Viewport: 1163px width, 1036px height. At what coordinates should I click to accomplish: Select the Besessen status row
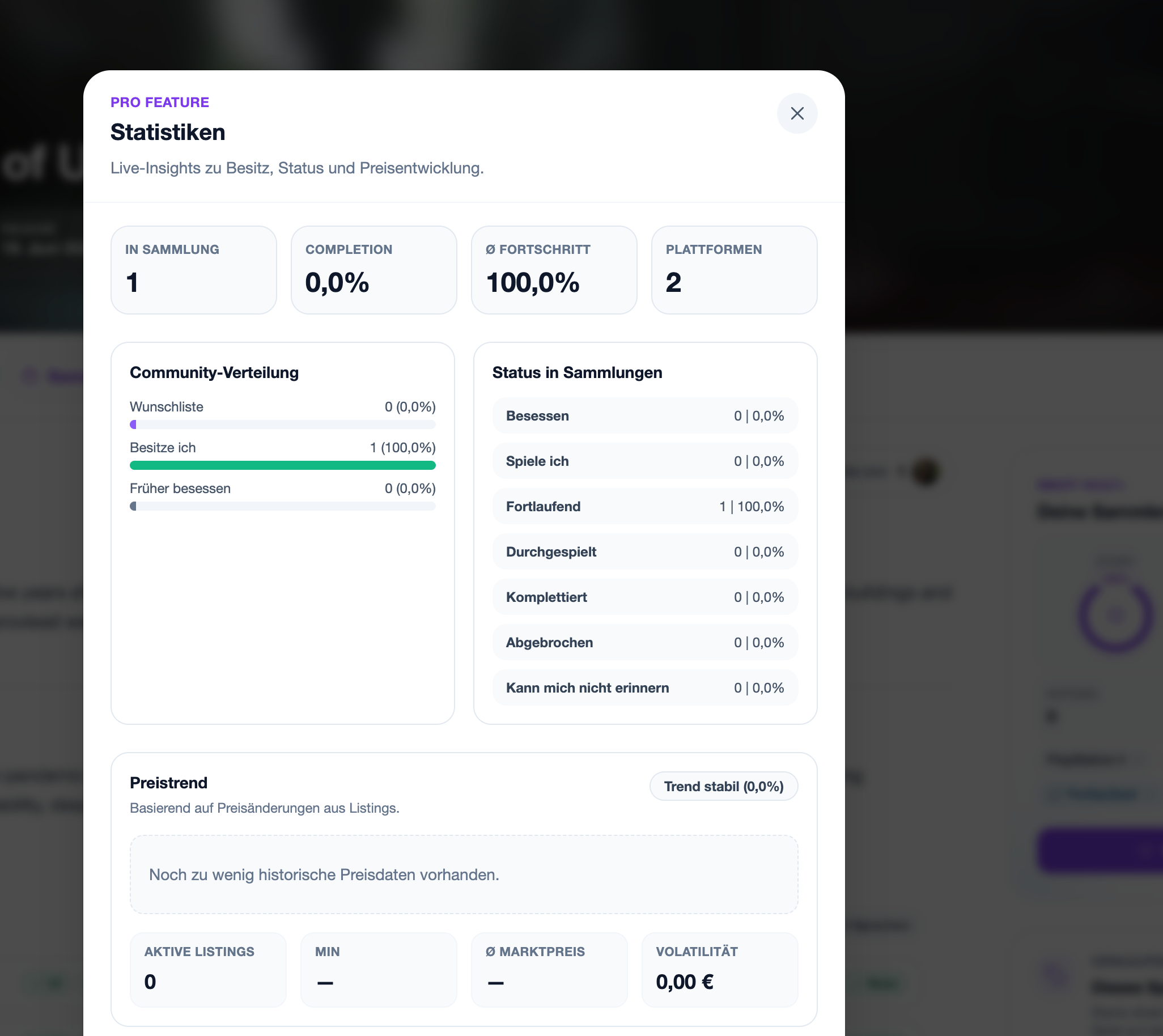[x=644, y=416]
